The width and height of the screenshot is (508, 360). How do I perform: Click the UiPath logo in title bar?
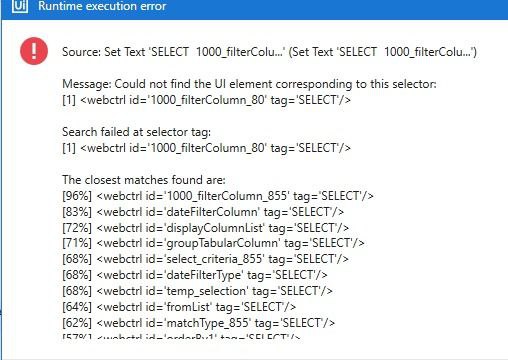click(x=20, y=6)
